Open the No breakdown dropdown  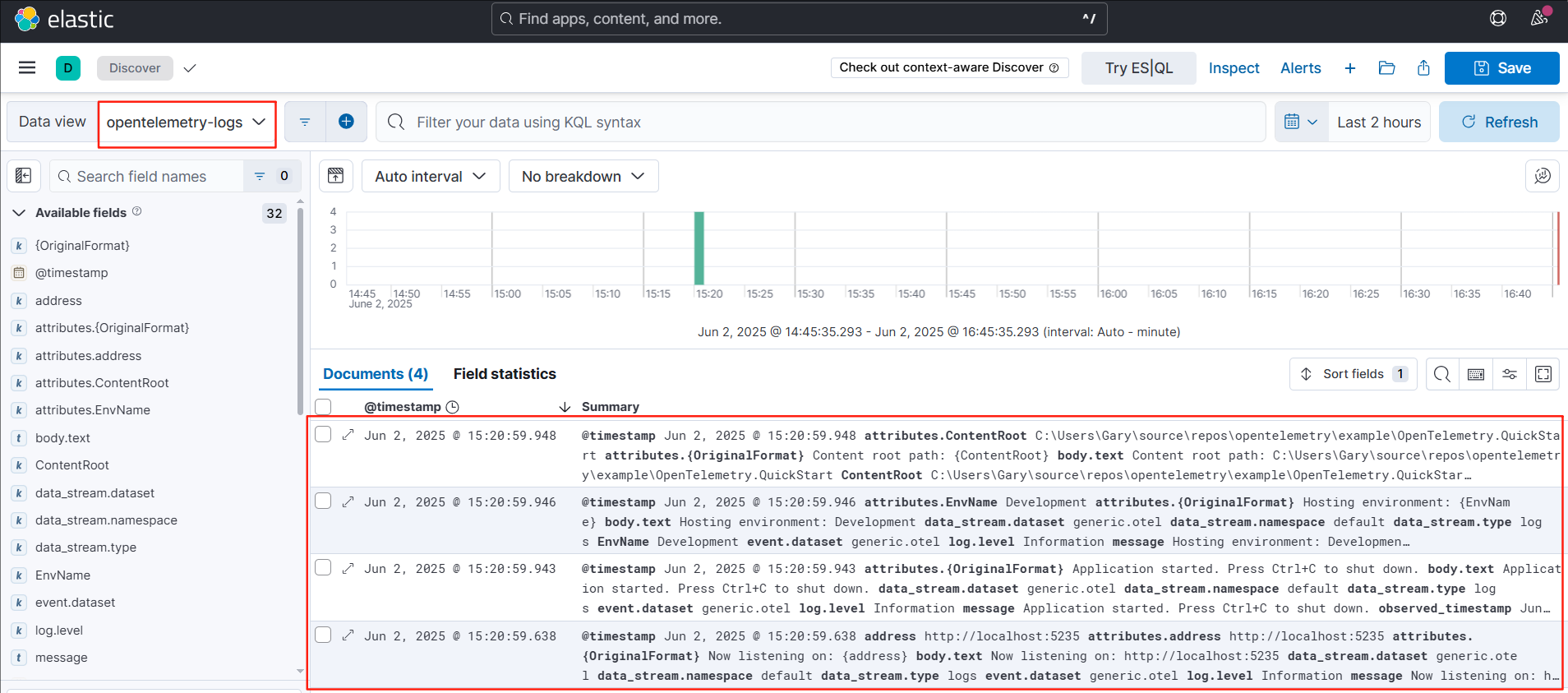pos(583,176)
